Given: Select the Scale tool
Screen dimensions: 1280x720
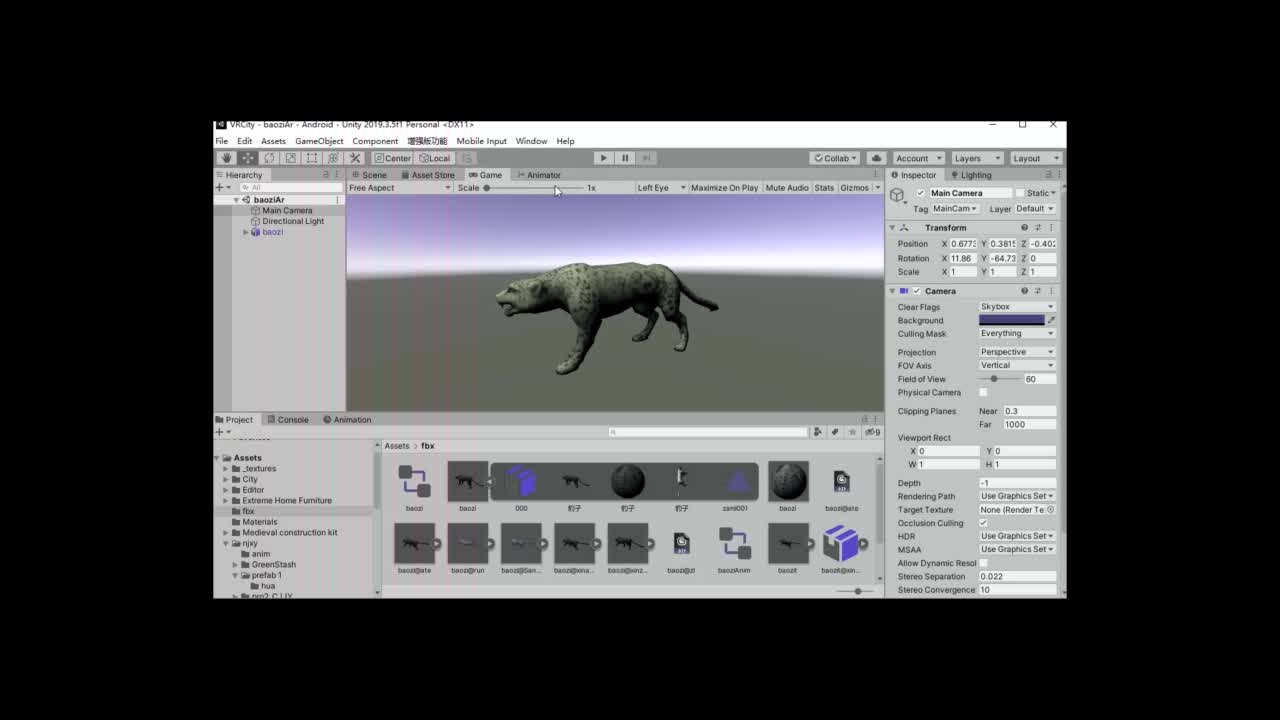Looking at the screenshot, I should (x=290, y=158).
